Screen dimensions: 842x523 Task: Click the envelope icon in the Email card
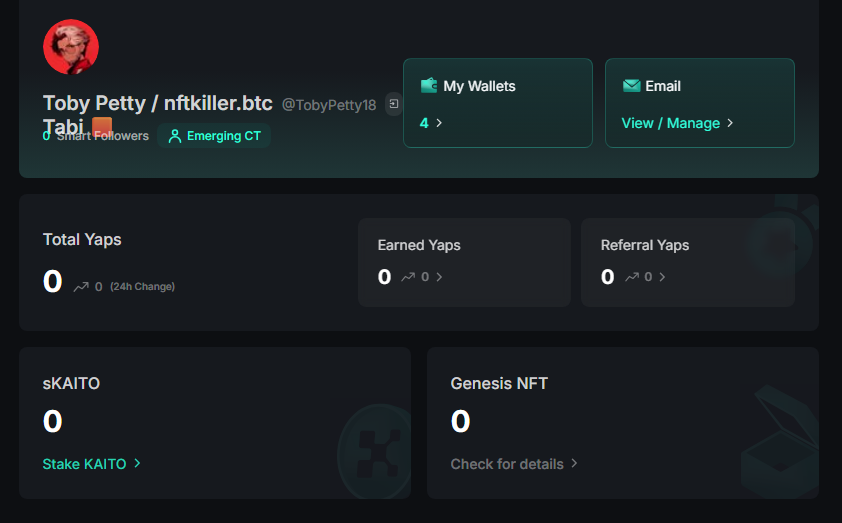coord(632,86)
